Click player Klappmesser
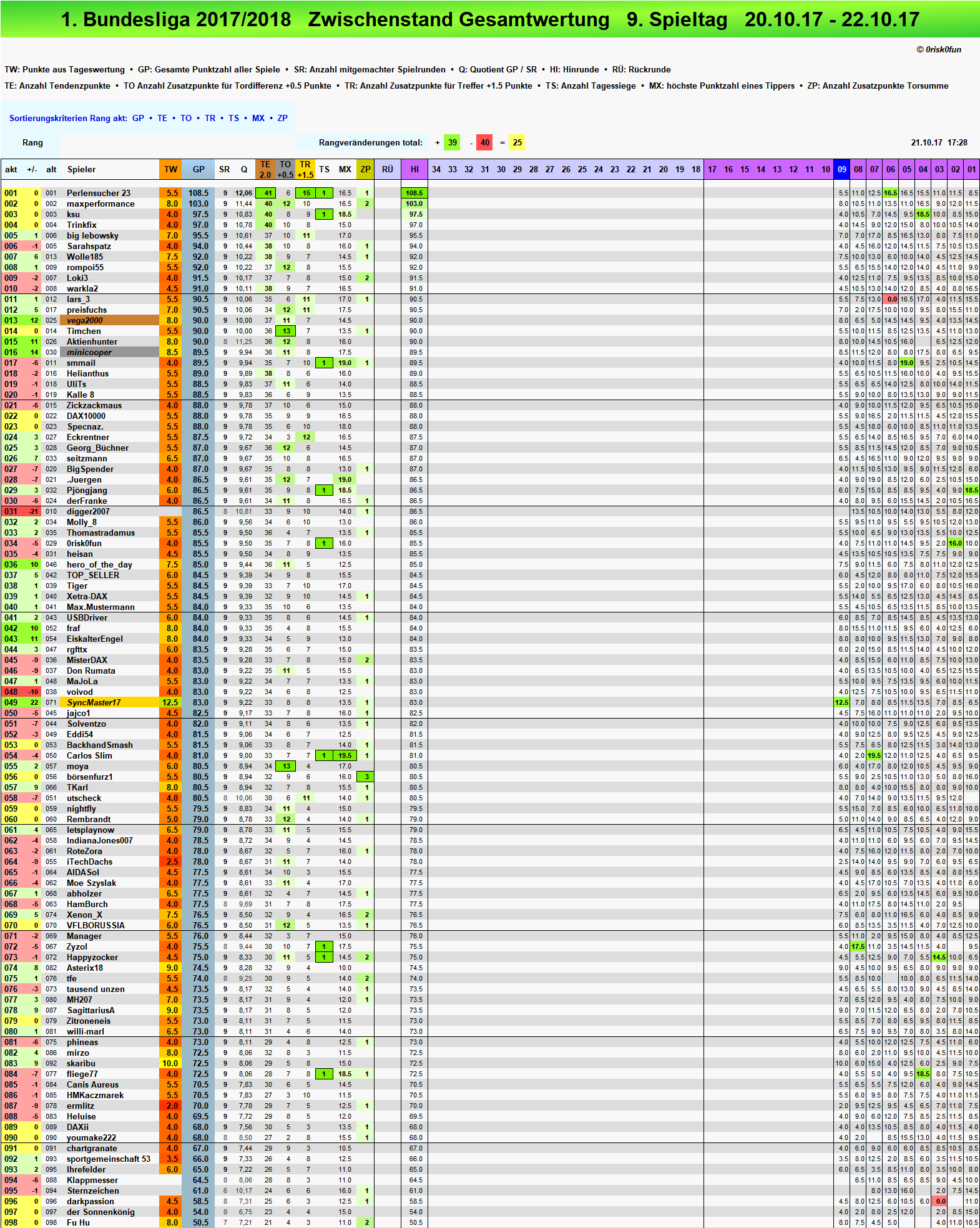 92,1180
